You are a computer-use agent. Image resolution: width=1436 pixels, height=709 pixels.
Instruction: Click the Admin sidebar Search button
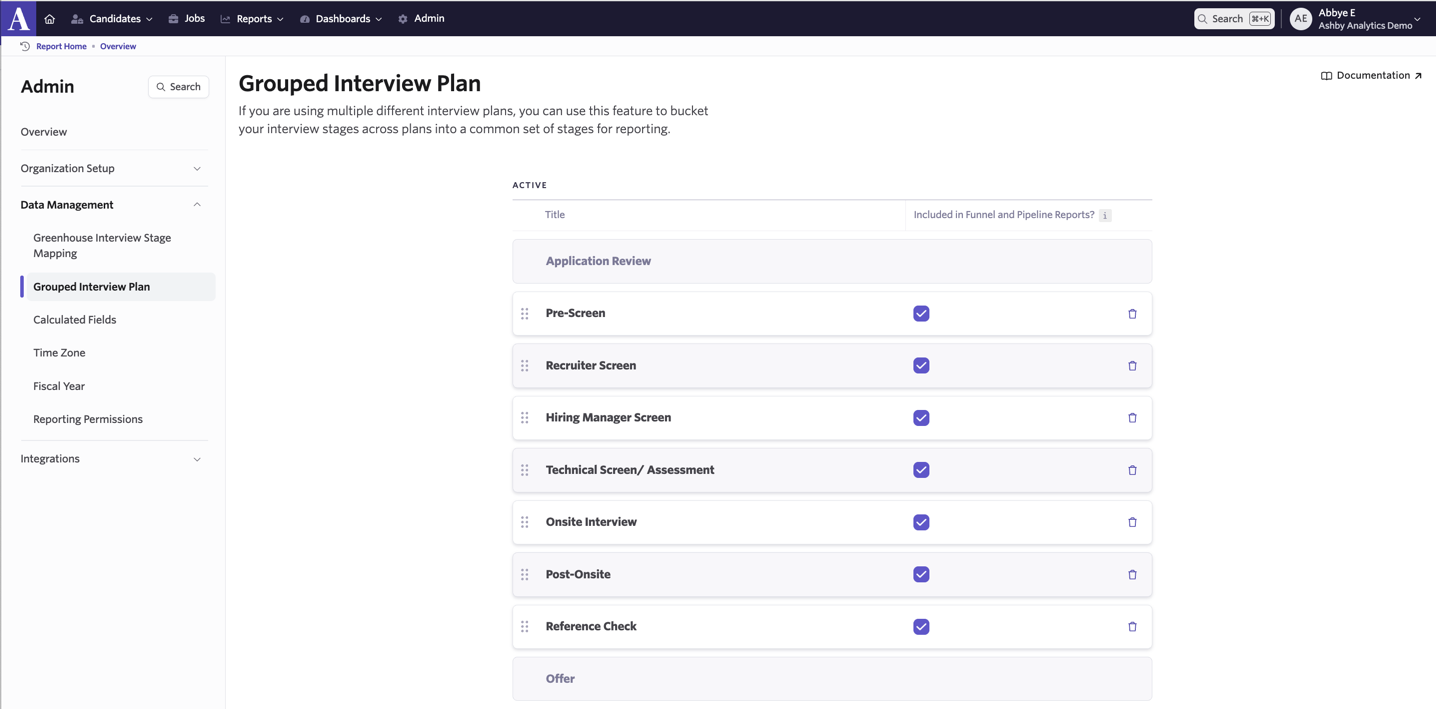pyautogui.click(x=179, y=87)
